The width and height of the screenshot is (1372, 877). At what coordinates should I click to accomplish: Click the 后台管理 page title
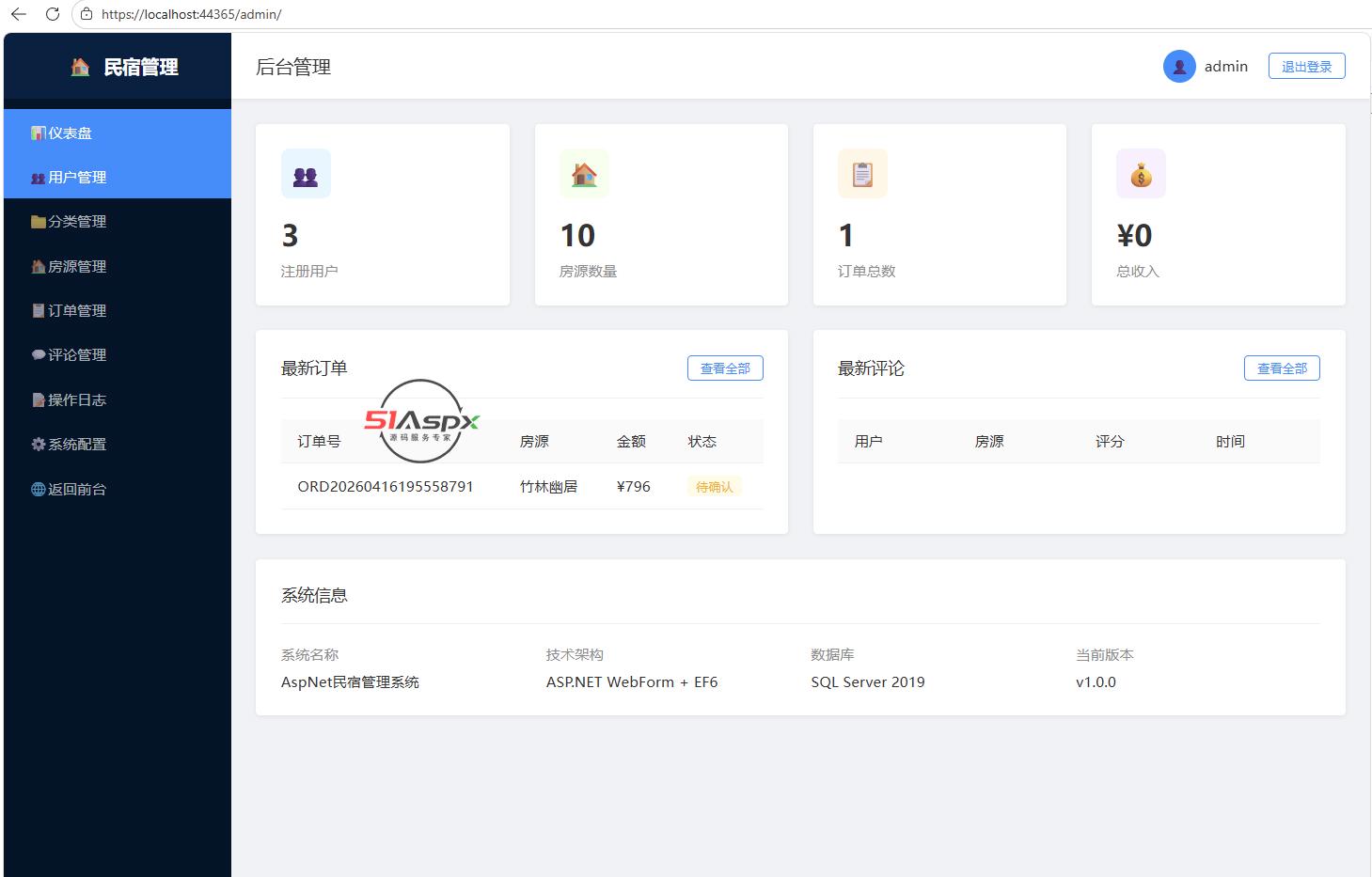[293, 67]
